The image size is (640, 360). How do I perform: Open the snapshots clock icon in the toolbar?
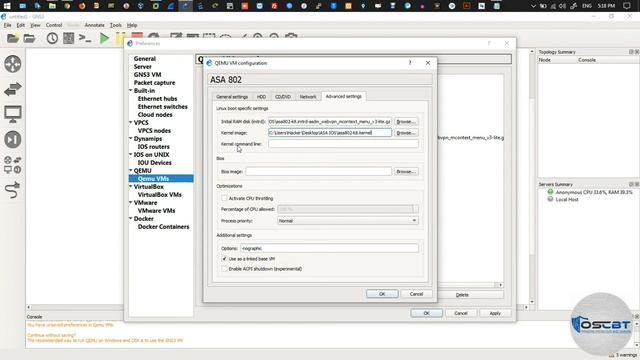coord(52,38)
